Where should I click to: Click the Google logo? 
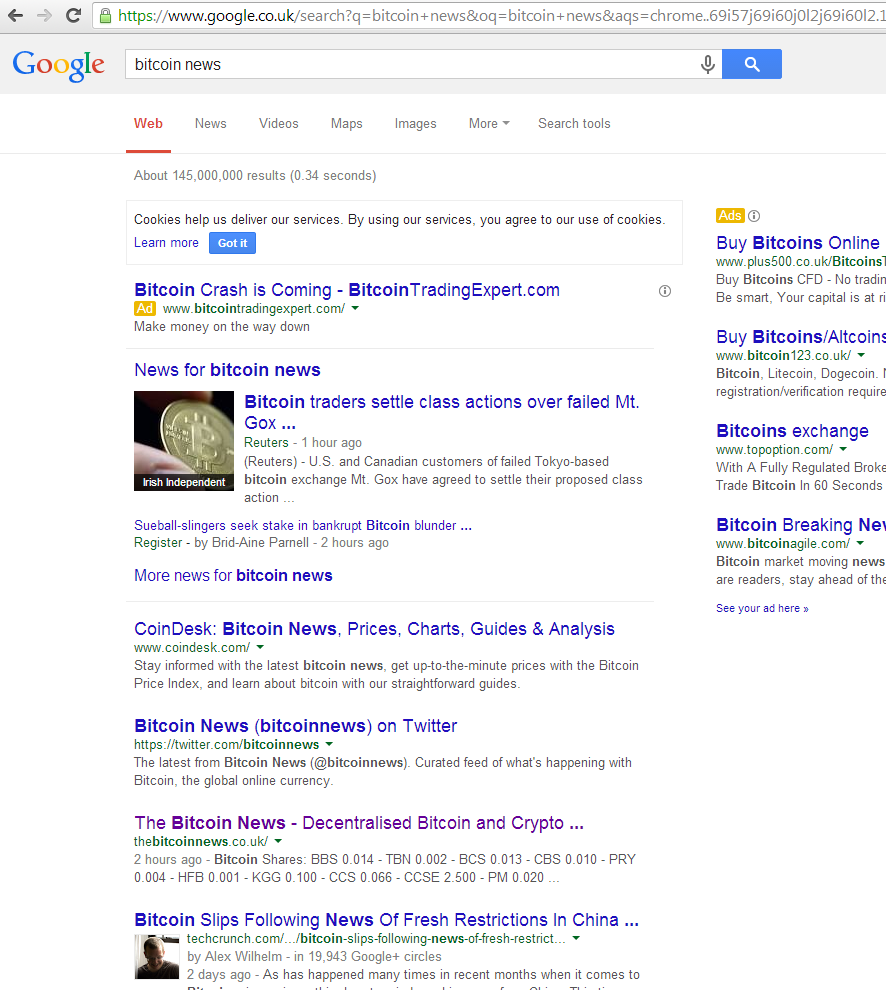tap(59, 65)
